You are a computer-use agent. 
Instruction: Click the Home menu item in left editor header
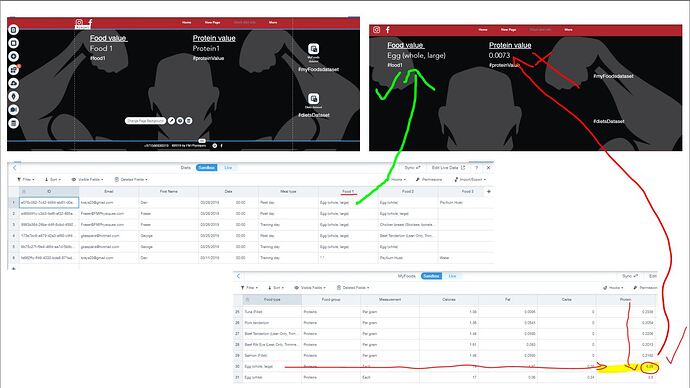coord(187,22)
